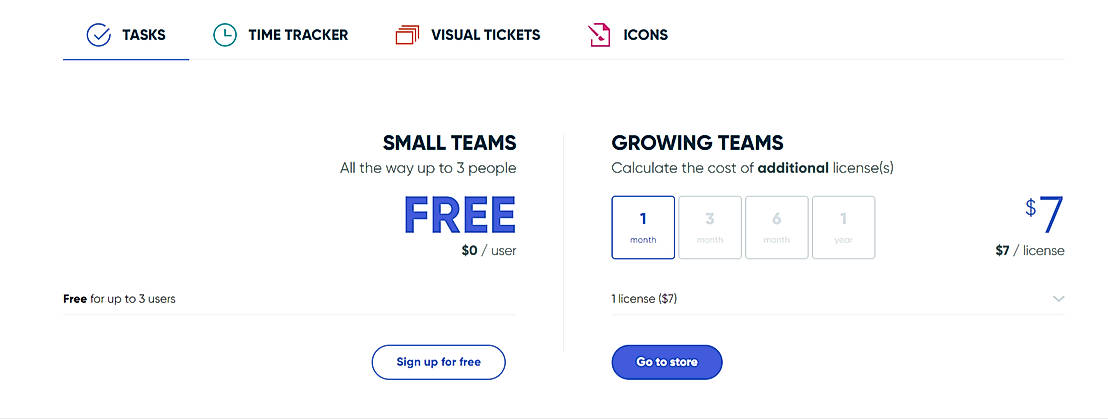Open the 1 license ($7) selector
The width and height of the screenshot is (1108, 419).
click(644, 299)
